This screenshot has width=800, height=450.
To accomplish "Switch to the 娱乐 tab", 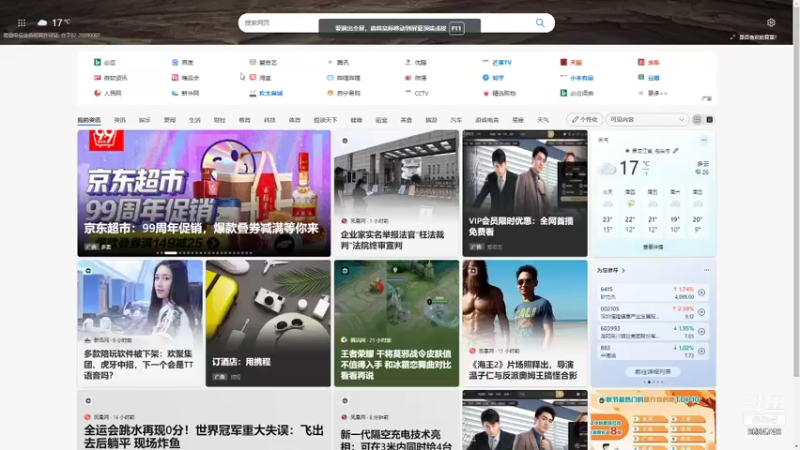I will coord(144,120).
